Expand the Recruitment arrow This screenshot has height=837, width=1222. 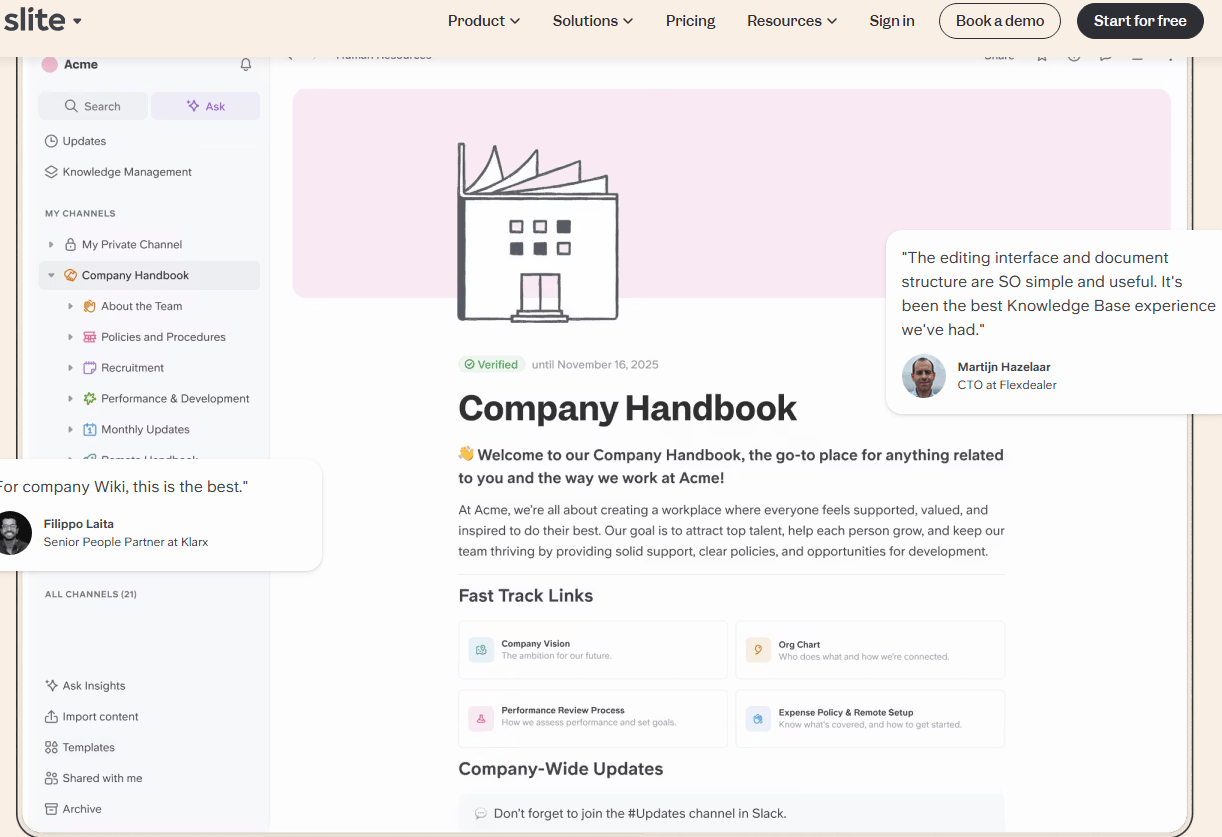70,368
